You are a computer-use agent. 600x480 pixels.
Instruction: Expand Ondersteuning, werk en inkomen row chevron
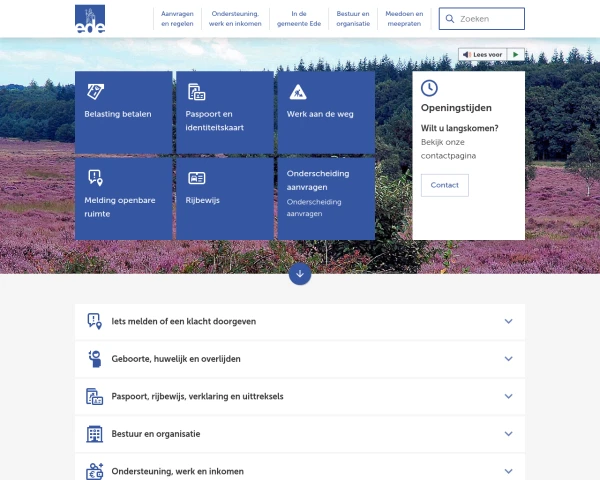[x=509, y=471]
